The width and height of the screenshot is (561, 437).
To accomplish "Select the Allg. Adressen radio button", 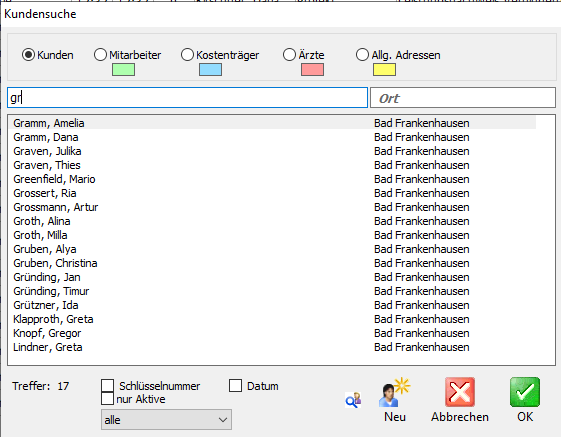I will click(x=362, y=55).
